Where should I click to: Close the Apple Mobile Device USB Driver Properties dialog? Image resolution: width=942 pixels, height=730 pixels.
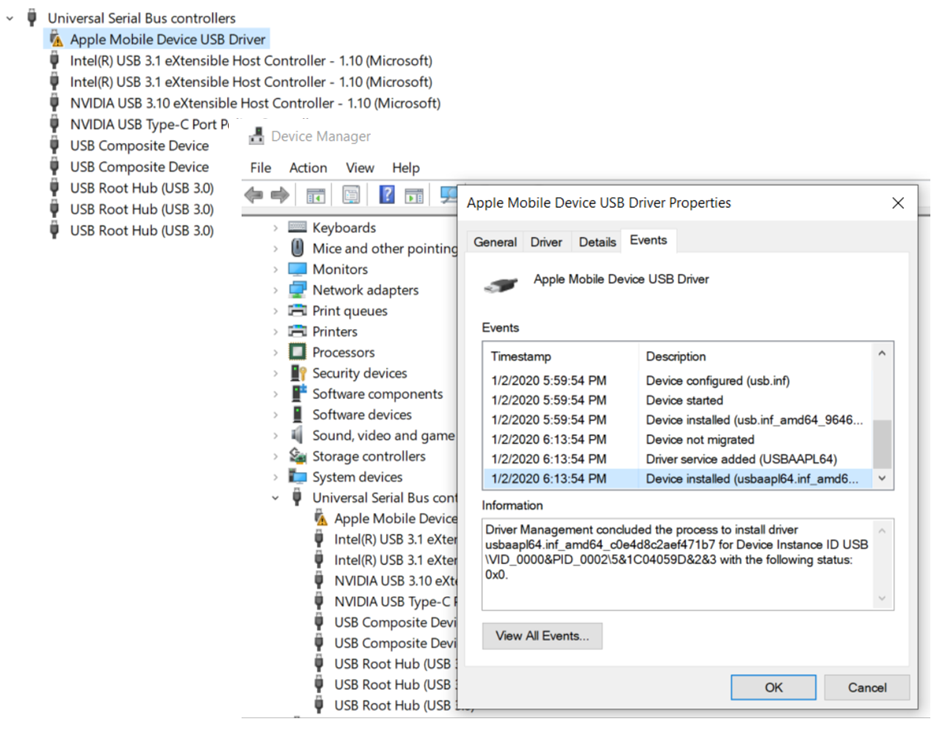pos(898,203)
